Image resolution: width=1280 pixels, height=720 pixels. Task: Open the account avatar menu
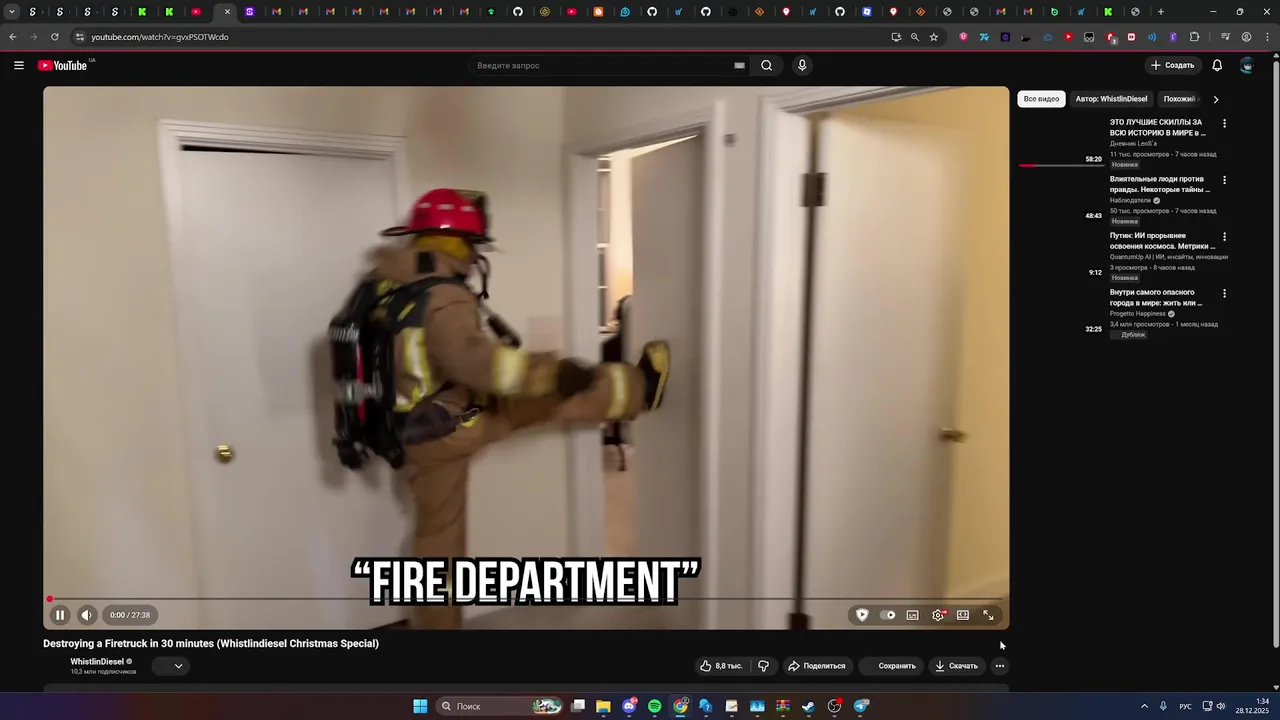pos(1246,65)
